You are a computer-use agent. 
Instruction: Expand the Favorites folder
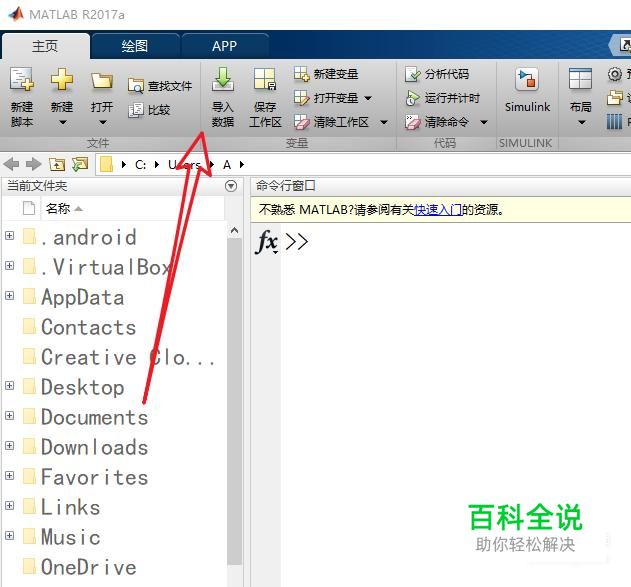coord(9,476)
